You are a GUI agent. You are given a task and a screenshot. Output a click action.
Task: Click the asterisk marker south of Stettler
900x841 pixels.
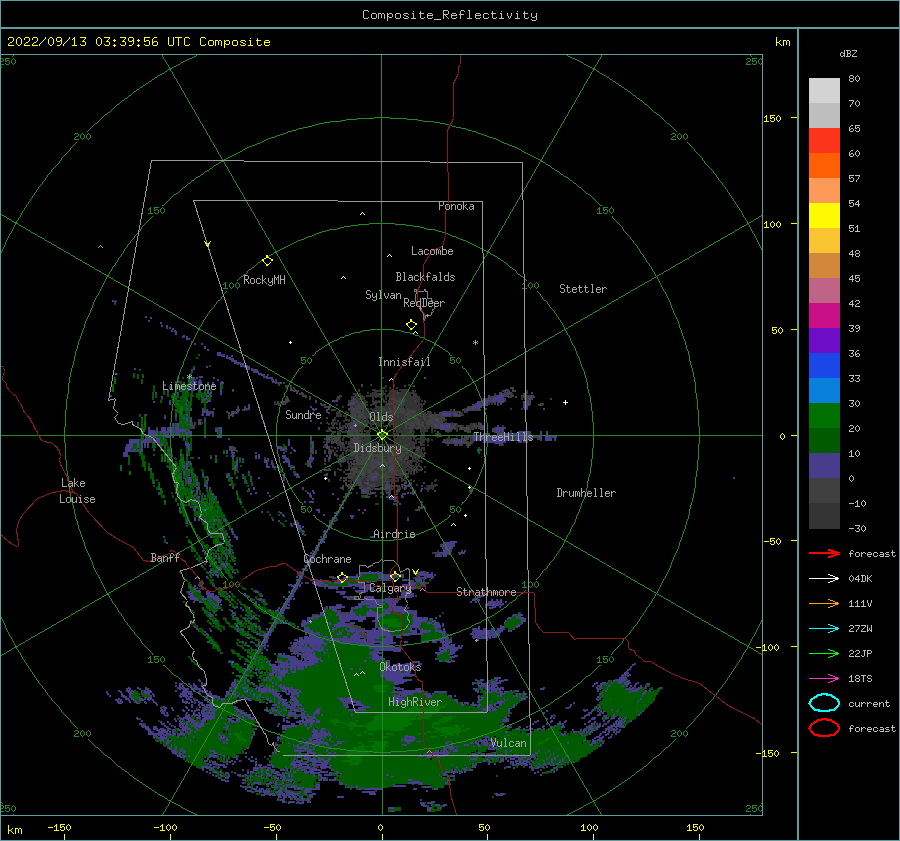[x=475, y=343]
